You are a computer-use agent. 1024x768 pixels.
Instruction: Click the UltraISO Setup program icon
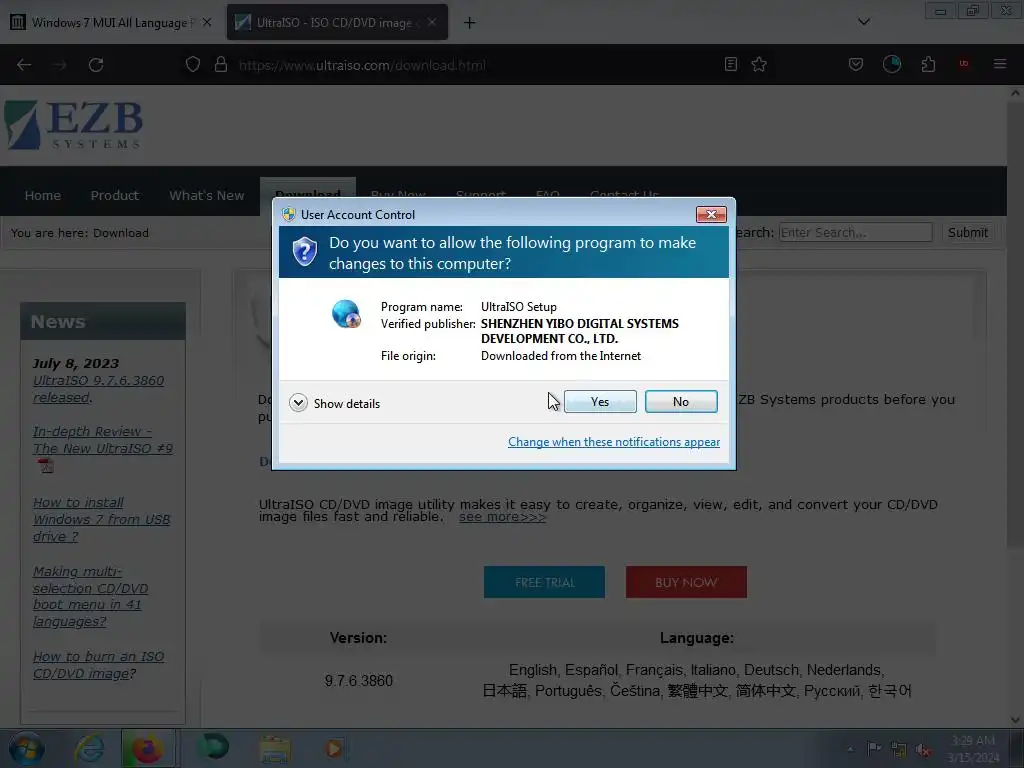tap(346, 314)
